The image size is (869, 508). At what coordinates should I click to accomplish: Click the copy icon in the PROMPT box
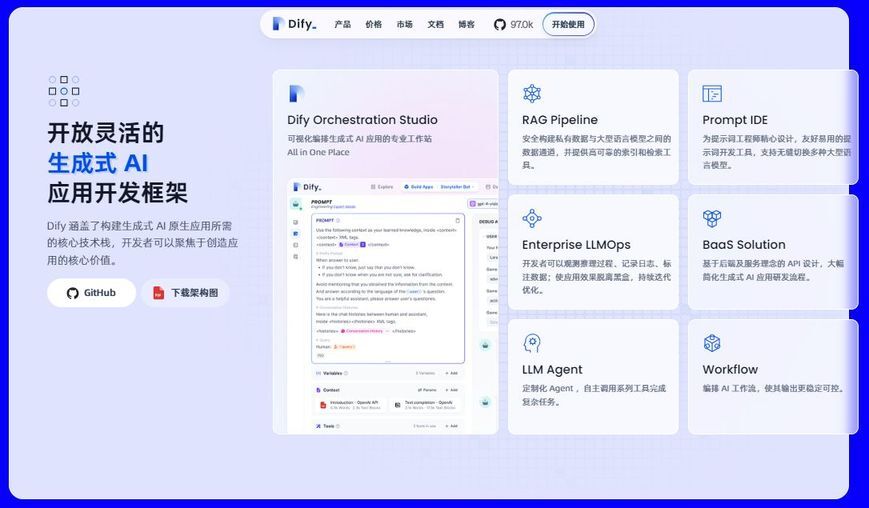(x=458, y=220)
